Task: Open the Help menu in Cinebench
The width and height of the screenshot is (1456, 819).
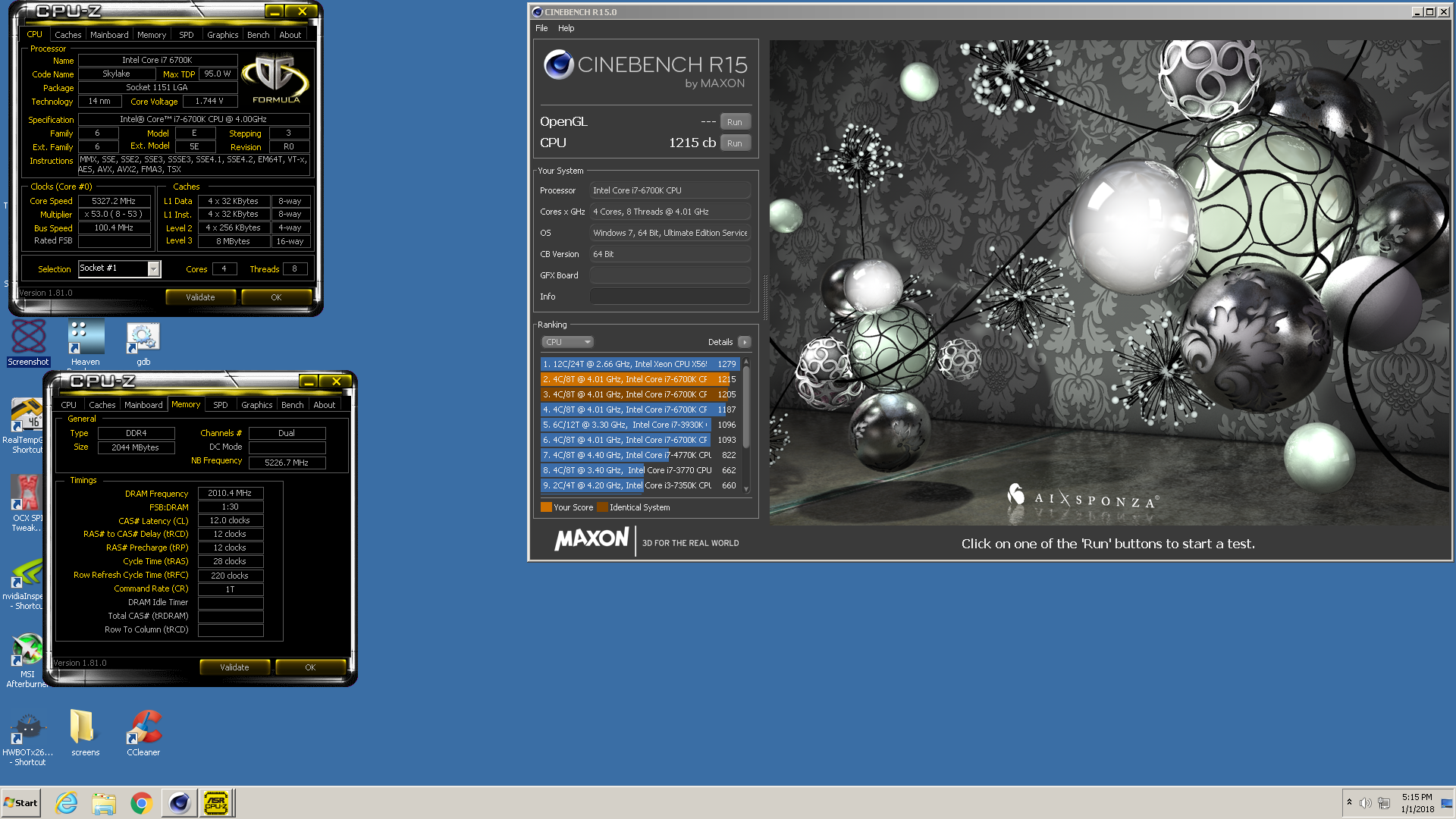Action: 566,28
